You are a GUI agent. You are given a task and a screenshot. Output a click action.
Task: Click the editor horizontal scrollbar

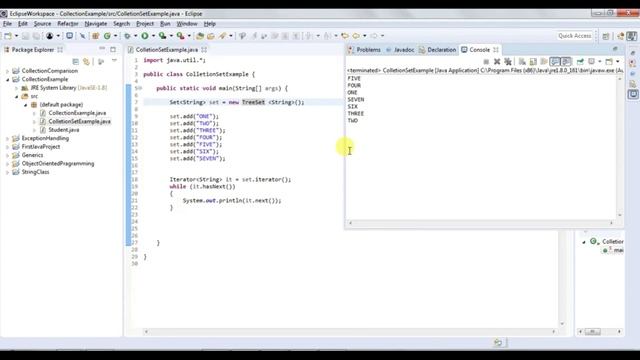(x=350, y=332)
